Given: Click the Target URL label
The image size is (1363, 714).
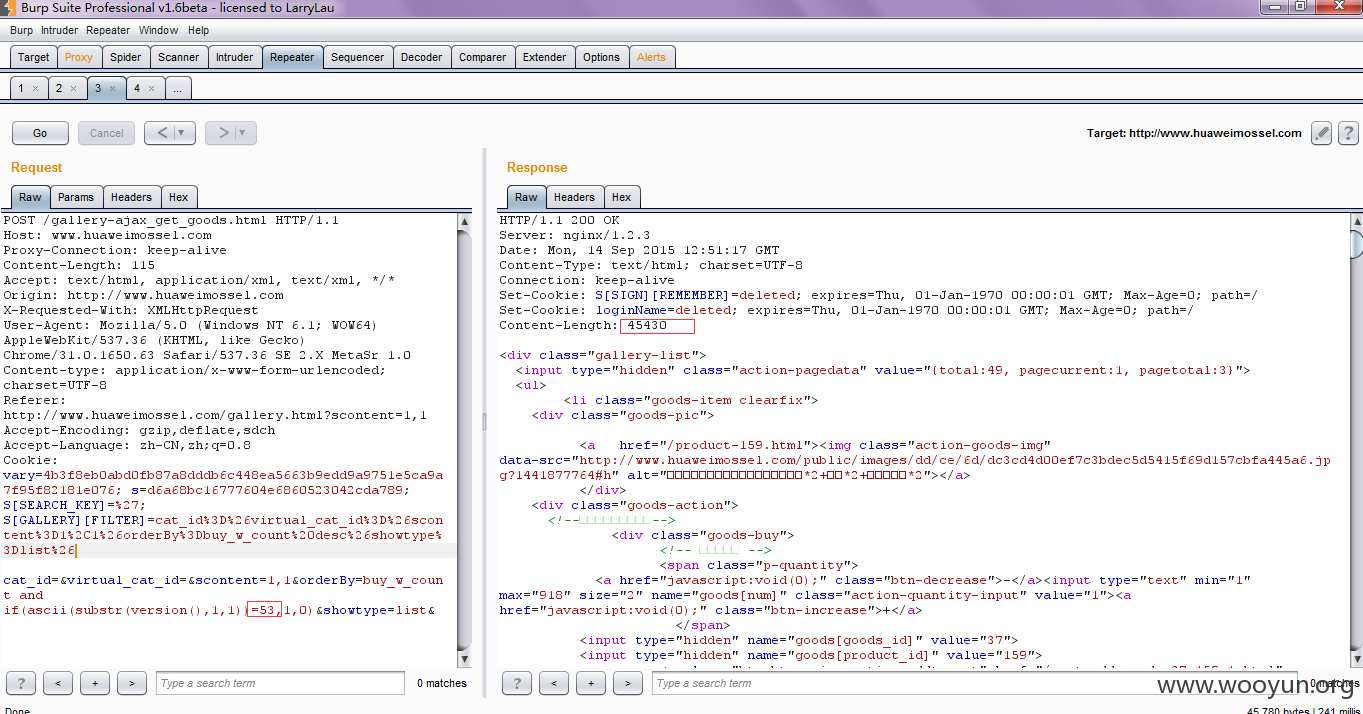Looking at the screenshot, I should click(1194, 133).
